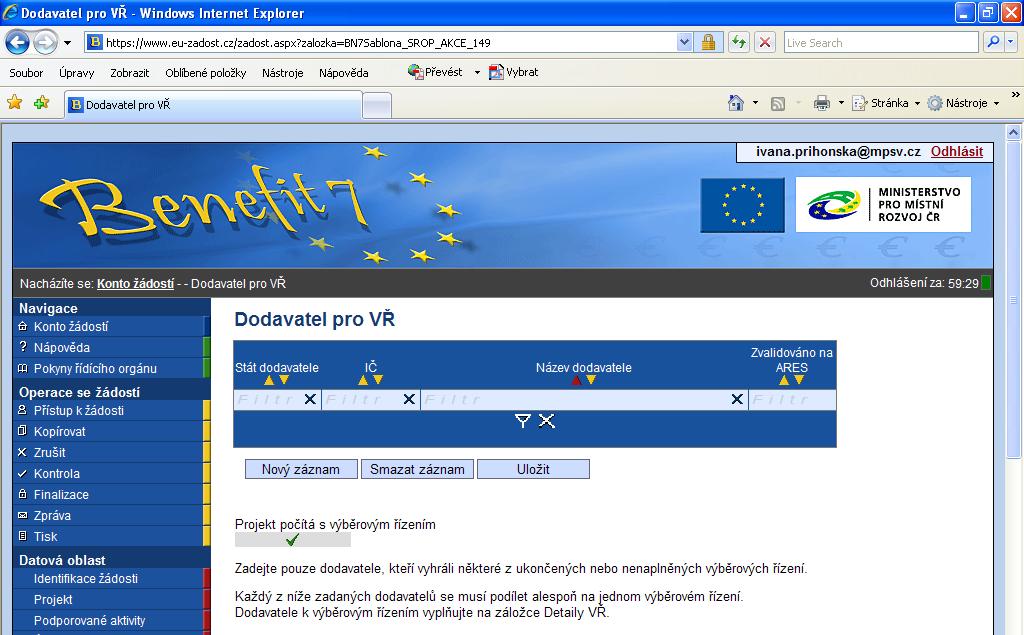This screenshot has height=635, width=1024.
Task: Log out via Odhlásit link
Action: (x=957, y=152)
